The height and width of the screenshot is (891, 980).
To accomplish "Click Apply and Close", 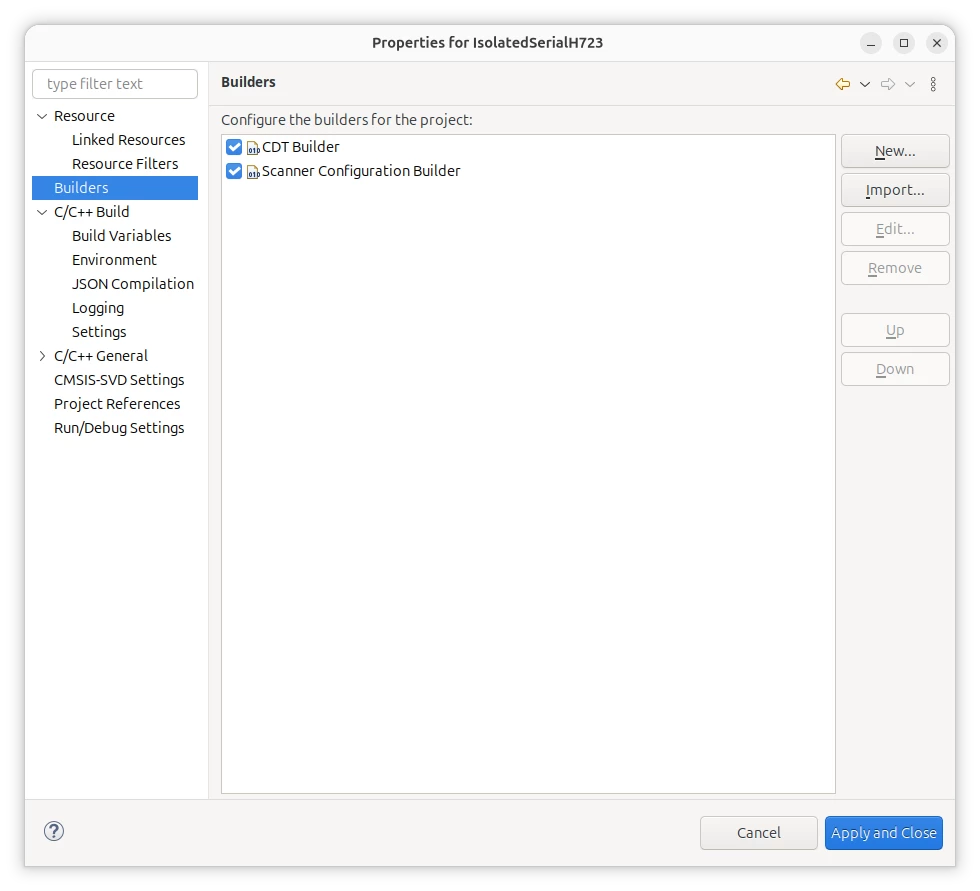I will [884, 833].
